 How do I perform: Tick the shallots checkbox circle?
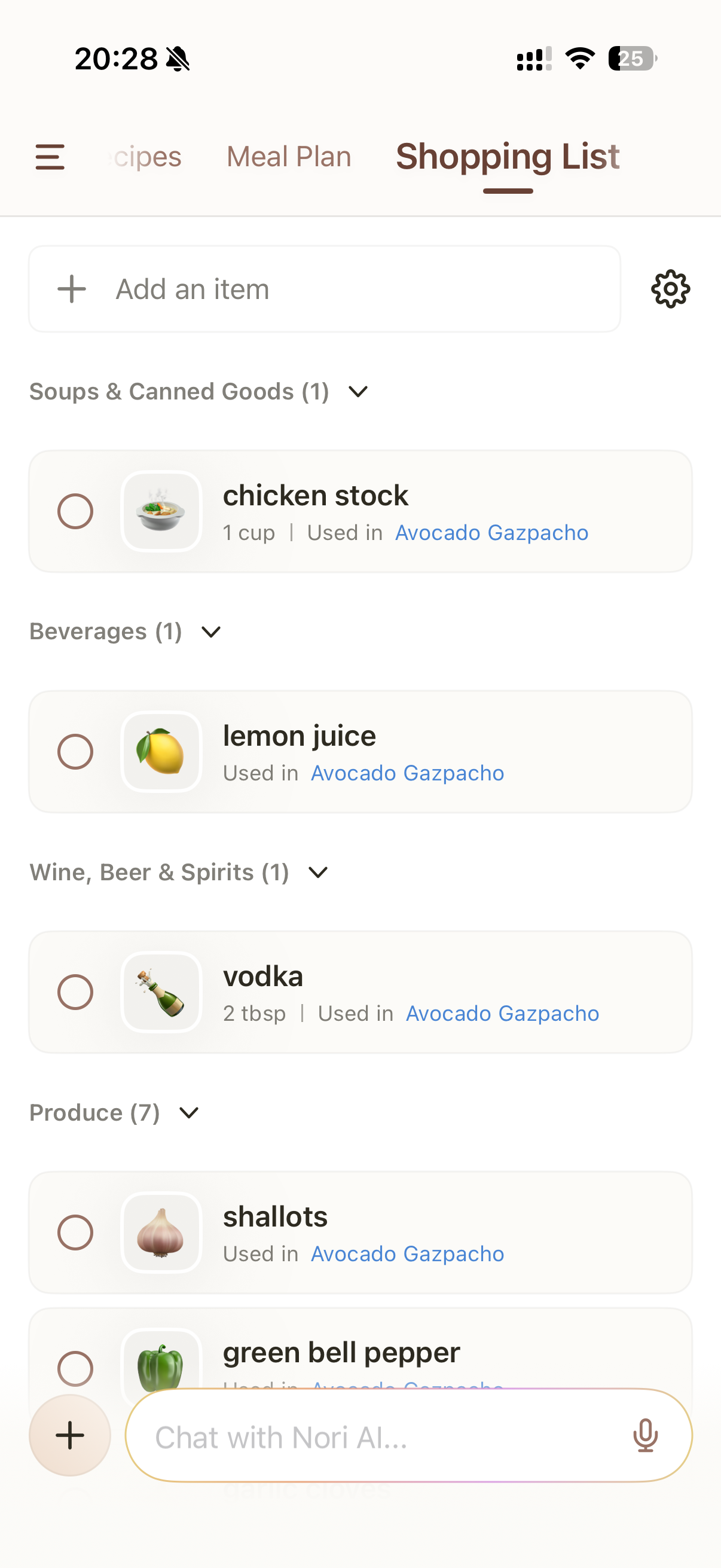click(x=75, y=1233)
